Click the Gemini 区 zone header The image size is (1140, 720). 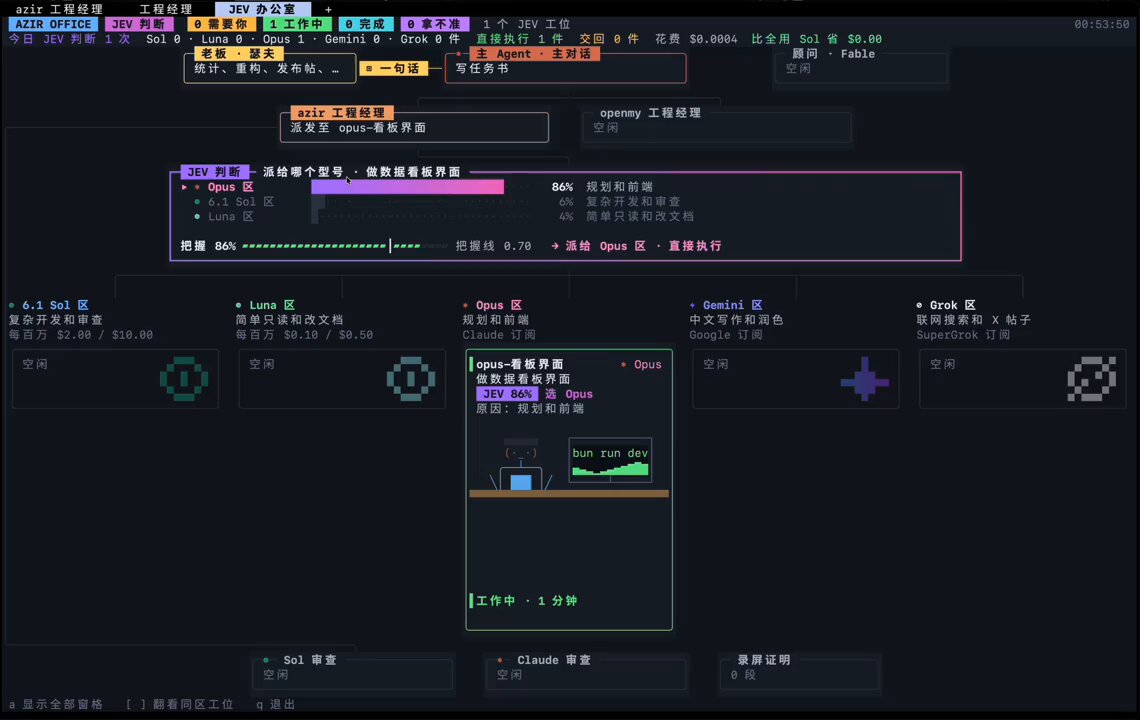pyautogui.click(x=726, y=305)
